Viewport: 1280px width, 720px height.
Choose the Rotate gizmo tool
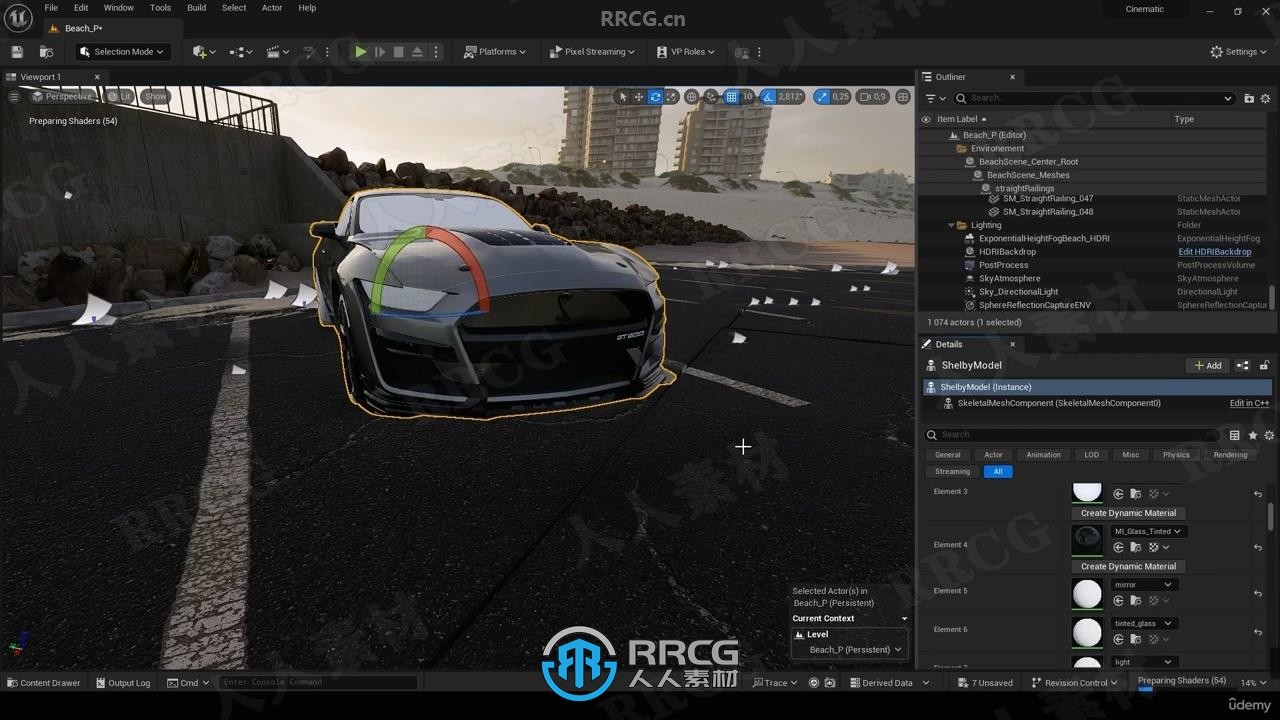pyautogui.click(x=655, y=97)
